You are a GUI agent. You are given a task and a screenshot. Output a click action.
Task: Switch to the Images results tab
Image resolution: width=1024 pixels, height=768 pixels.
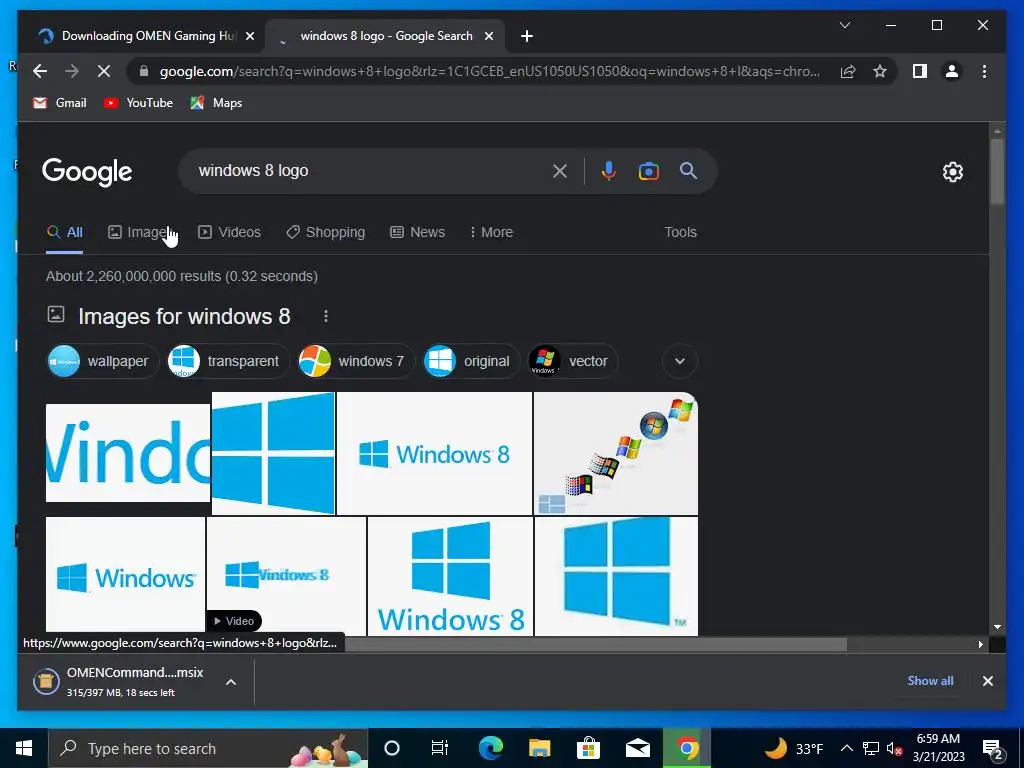click(141, 232)
